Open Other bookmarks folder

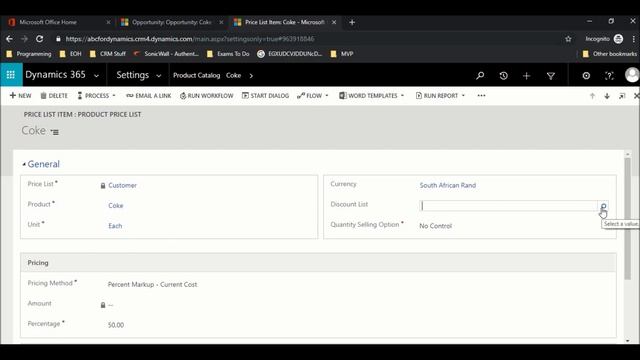click(x=610, y=54)
